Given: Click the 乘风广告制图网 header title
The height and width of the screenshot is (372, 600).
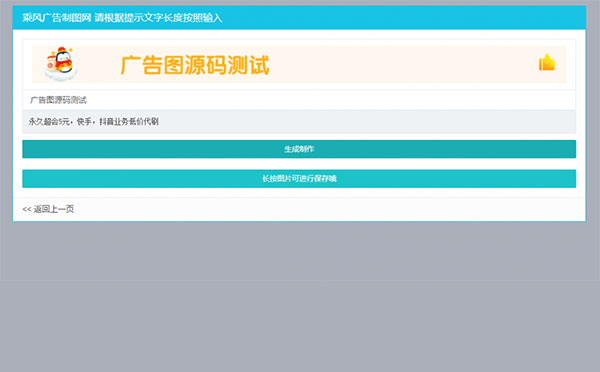Looking at the screenshot, I should pyautogui.click(x=57, y=18).
